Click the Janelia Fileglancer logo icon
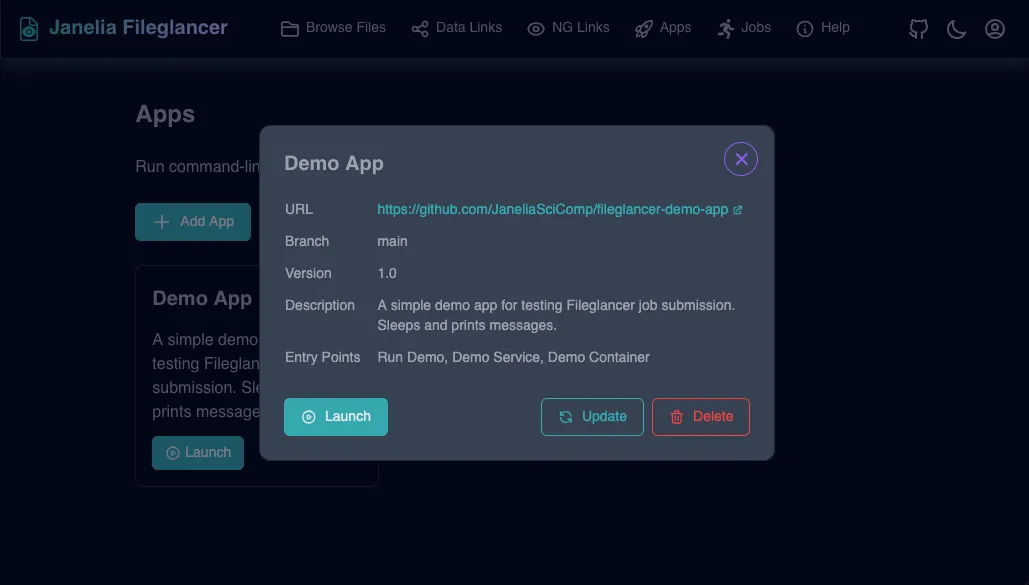The image size is (1029, 585). coord(28,28)
